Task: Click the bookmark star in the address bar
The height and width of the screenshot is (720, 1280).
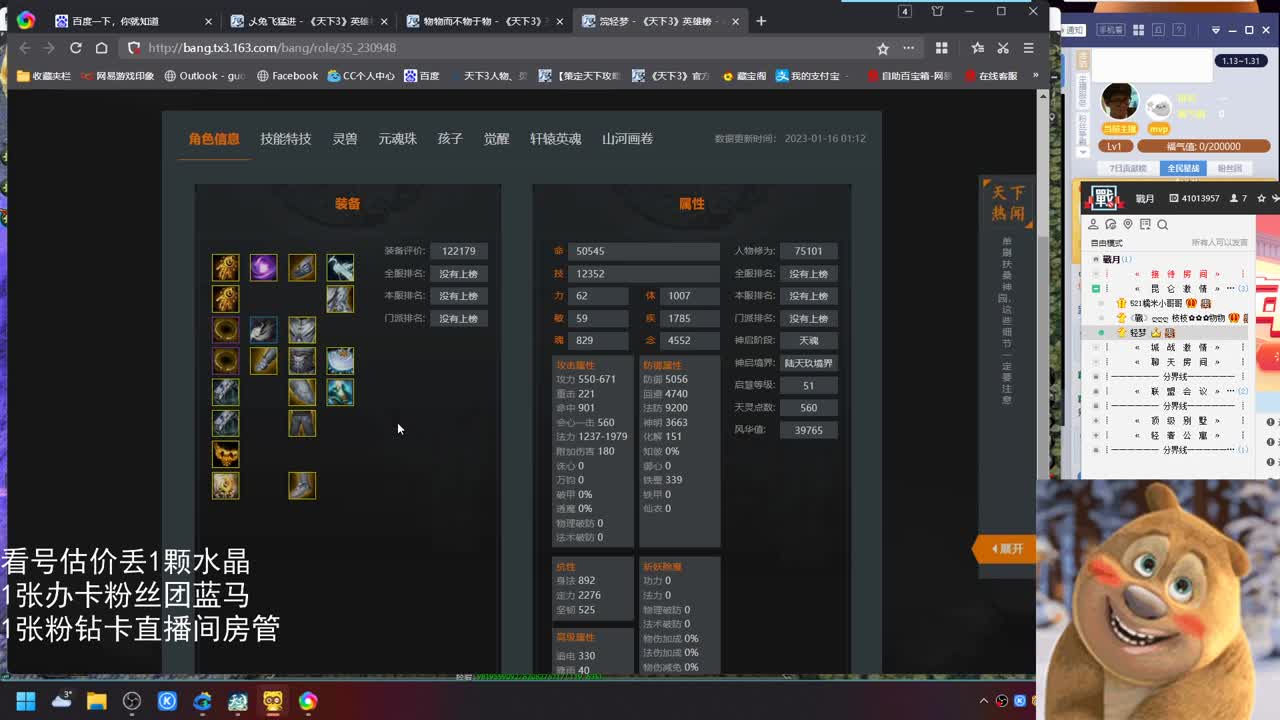Action: (x=883, y=47)
